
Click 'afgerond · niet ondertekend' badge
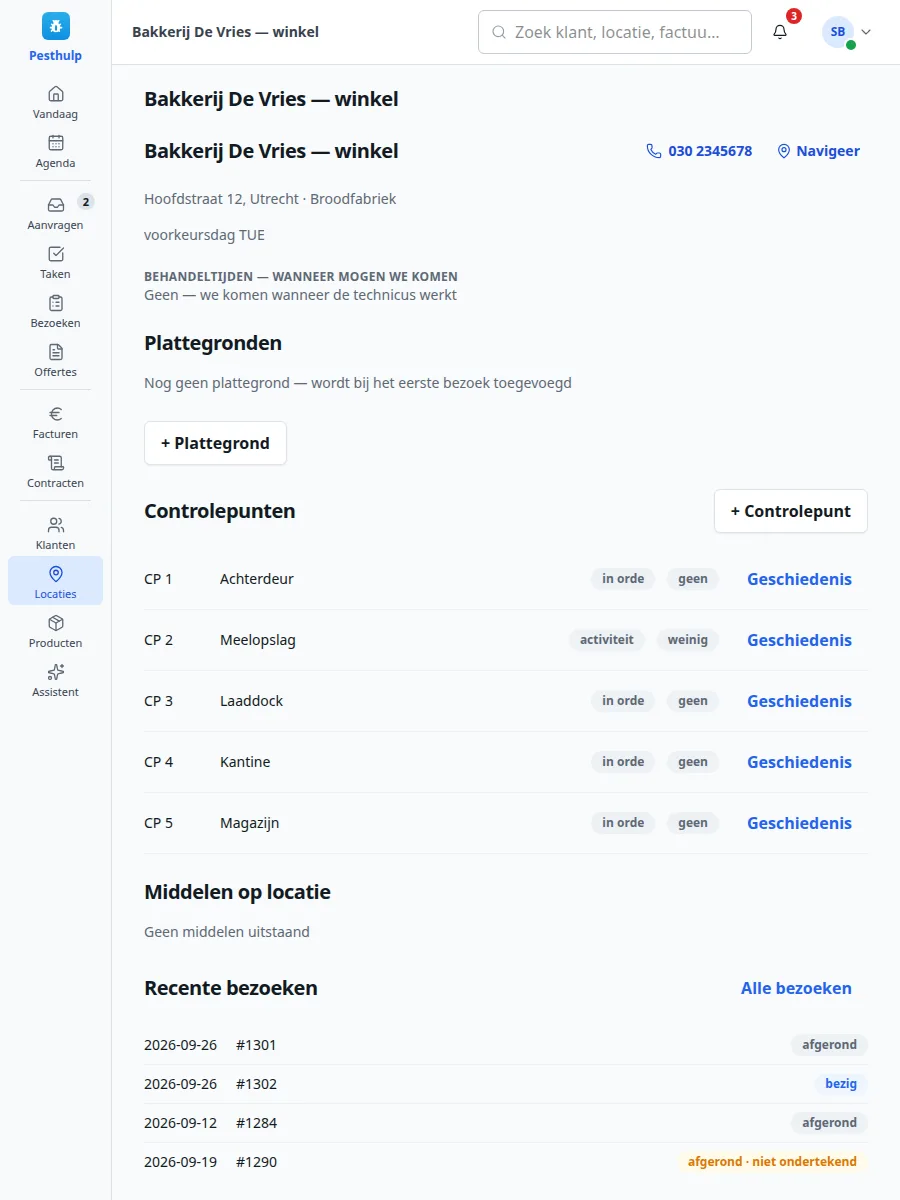pyautogui.click(x=772, y=1162)
